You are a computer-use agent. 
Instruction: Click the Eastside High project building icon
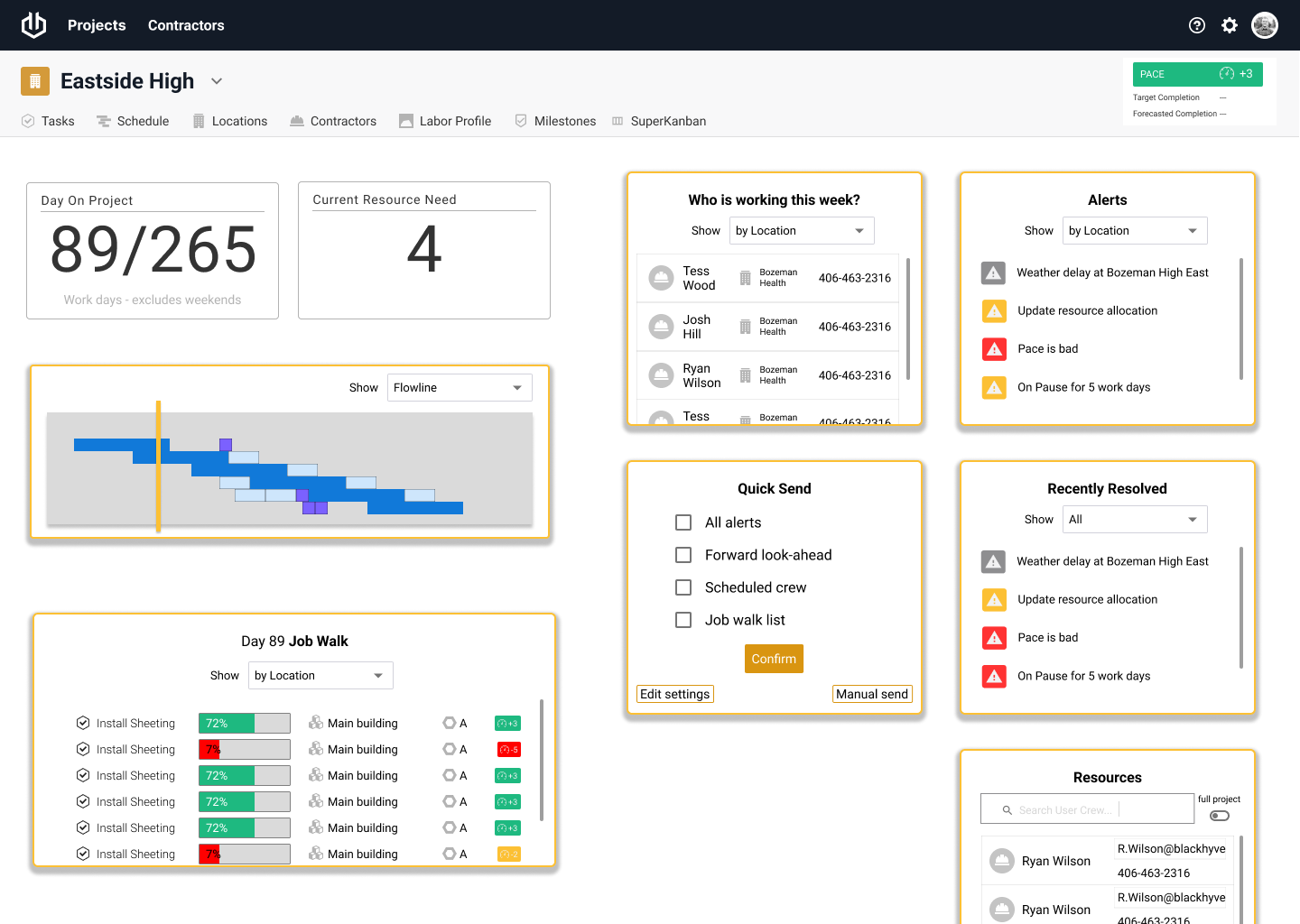pyautogui.click(x=35, y=81)
